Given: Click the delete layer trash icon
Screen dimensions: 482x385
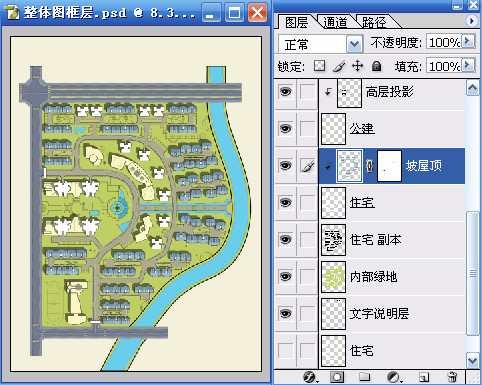Looking at the screenshot, I should tap(452, 377).
